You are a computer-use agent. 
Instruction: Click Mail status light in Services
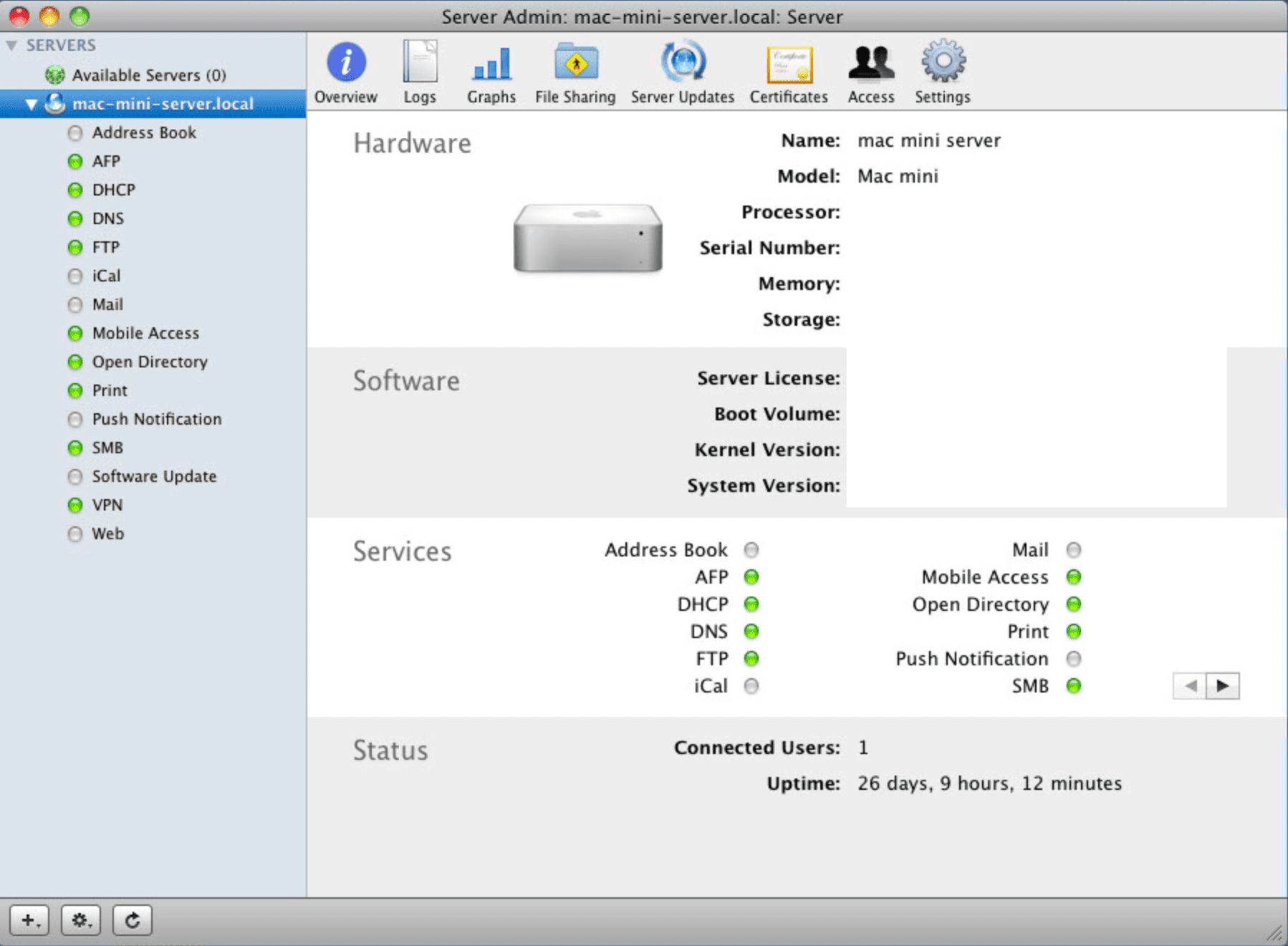[1074, 550]
